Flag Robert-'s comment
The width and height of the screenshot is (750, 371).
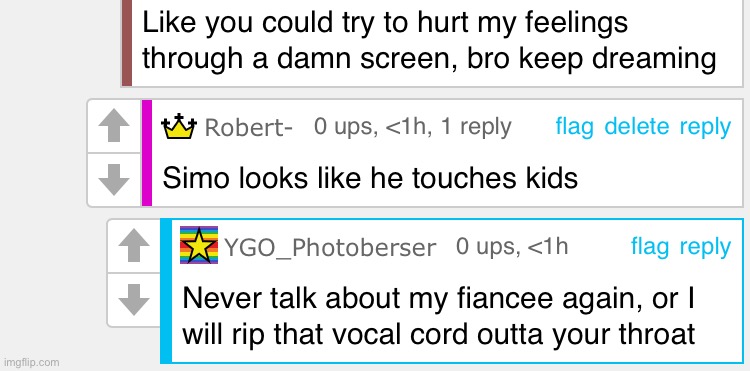pyautogui.click(x=574, y=127)
